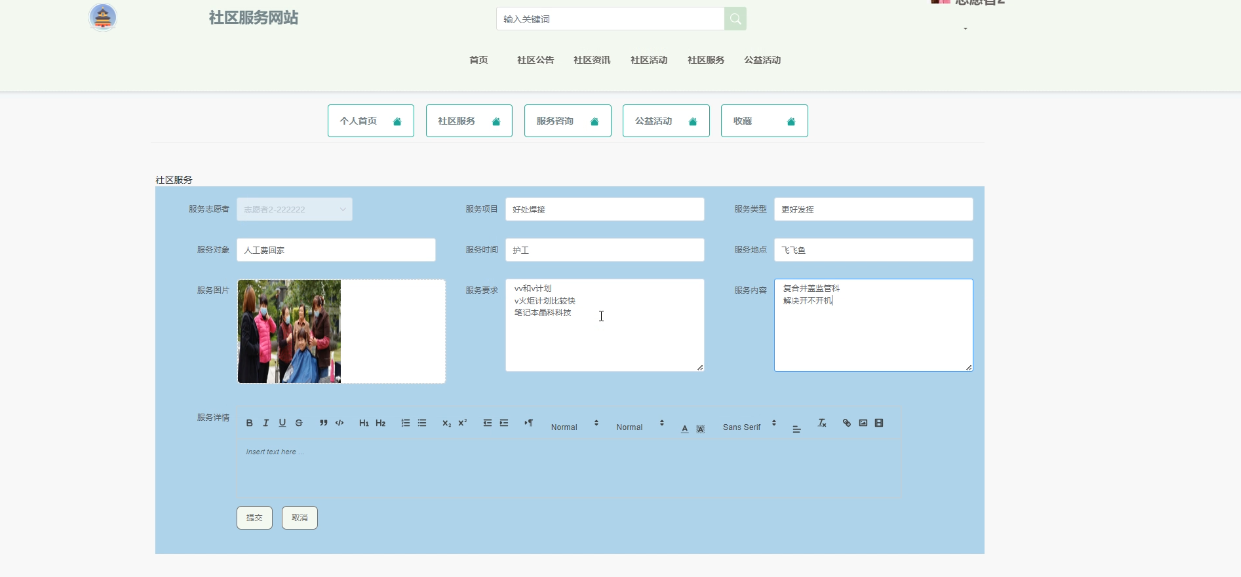Click the 取消 cancel button
This screenshot has height=577, width=1241.
pos(300,518)
